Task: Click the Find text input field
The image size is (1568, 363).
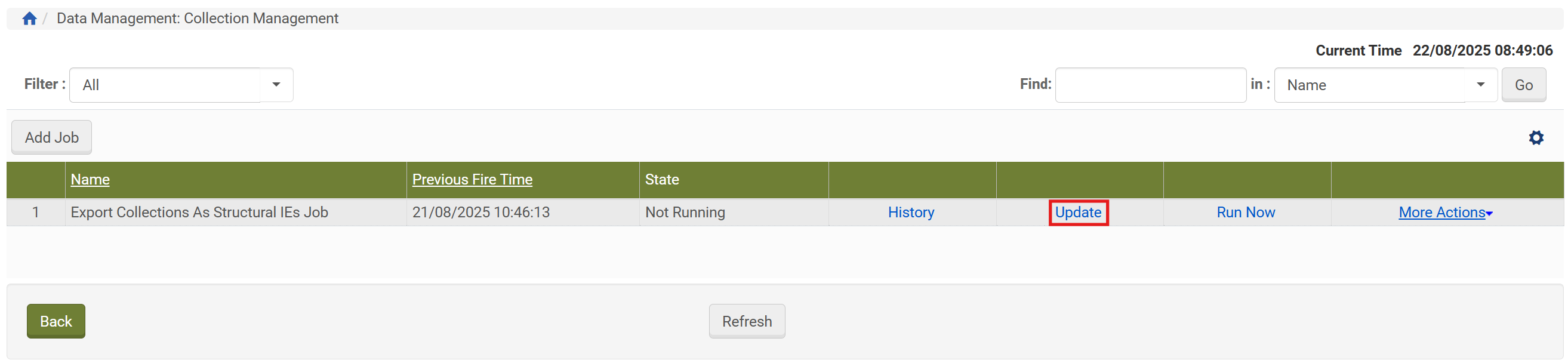Action: [1150, 85]
